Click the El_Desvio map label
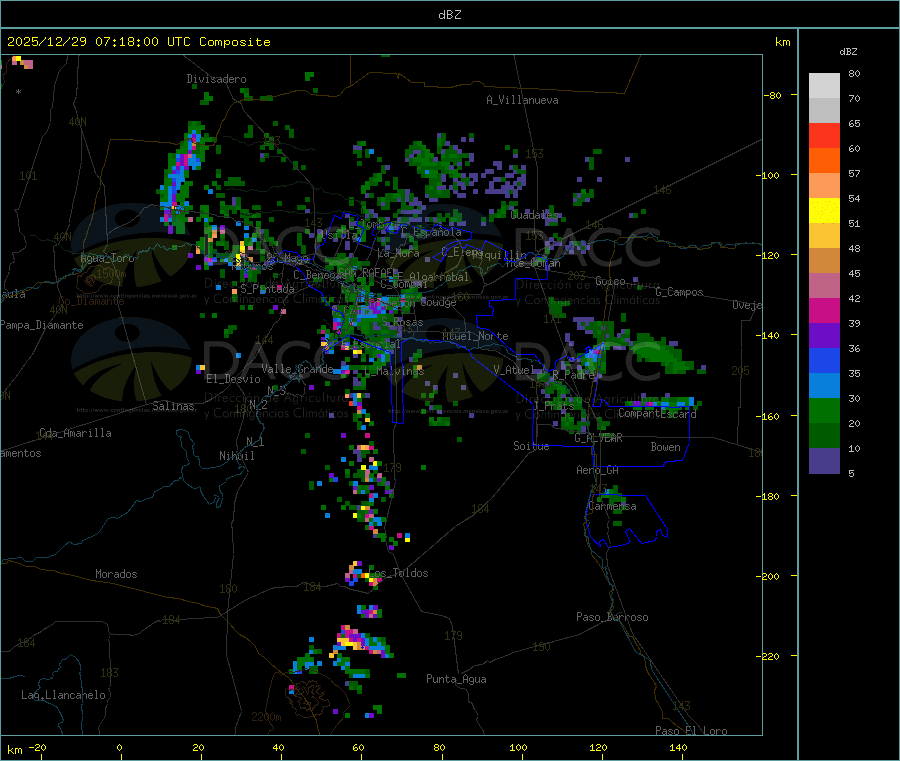 pyautogui.click(x=234, y=379)
